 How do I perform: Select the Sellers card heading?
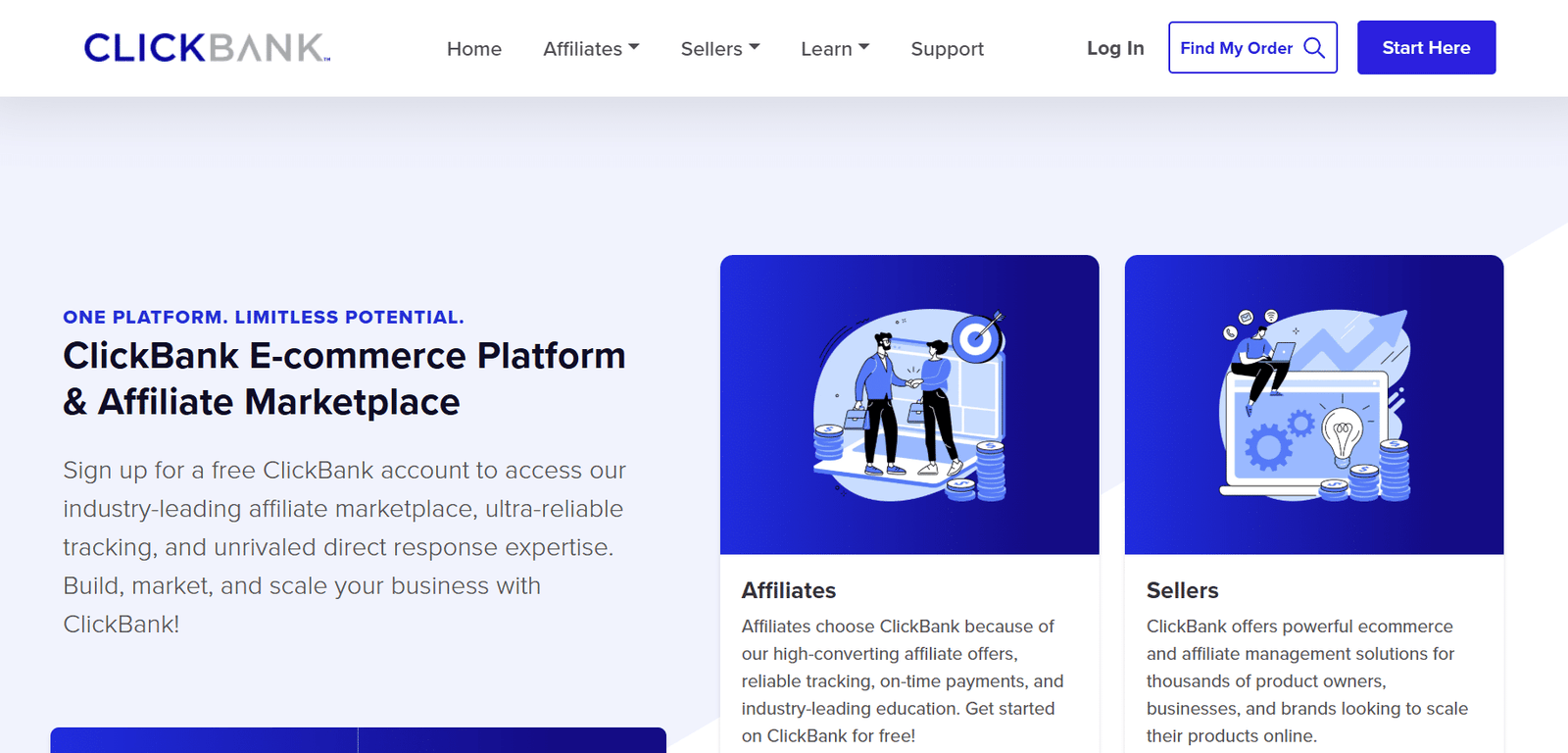[1182, 590]
